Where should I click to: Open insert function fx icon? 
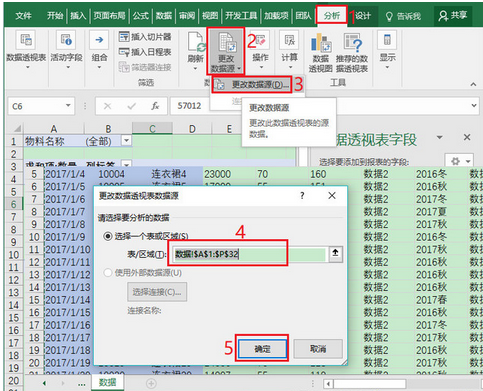[x=155, y=106]
